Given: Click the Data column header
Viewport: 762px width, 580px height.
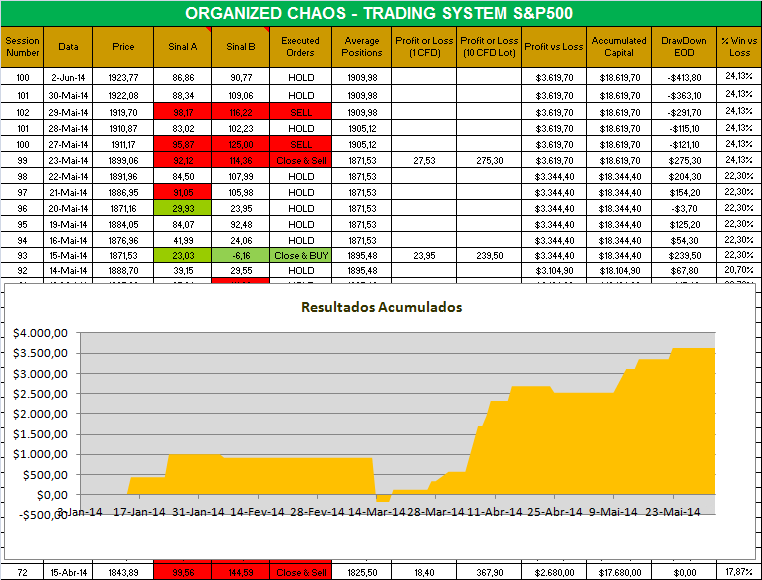Looking at the screenshot, I should click(x=68, y=47).
